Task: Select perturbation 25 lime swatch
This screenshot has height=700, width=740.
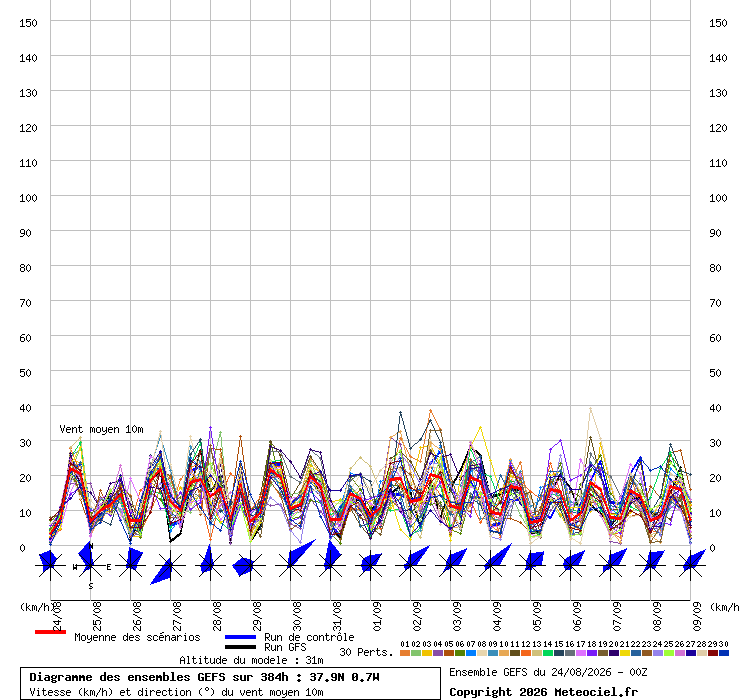Action: click(x=669, y=653)
